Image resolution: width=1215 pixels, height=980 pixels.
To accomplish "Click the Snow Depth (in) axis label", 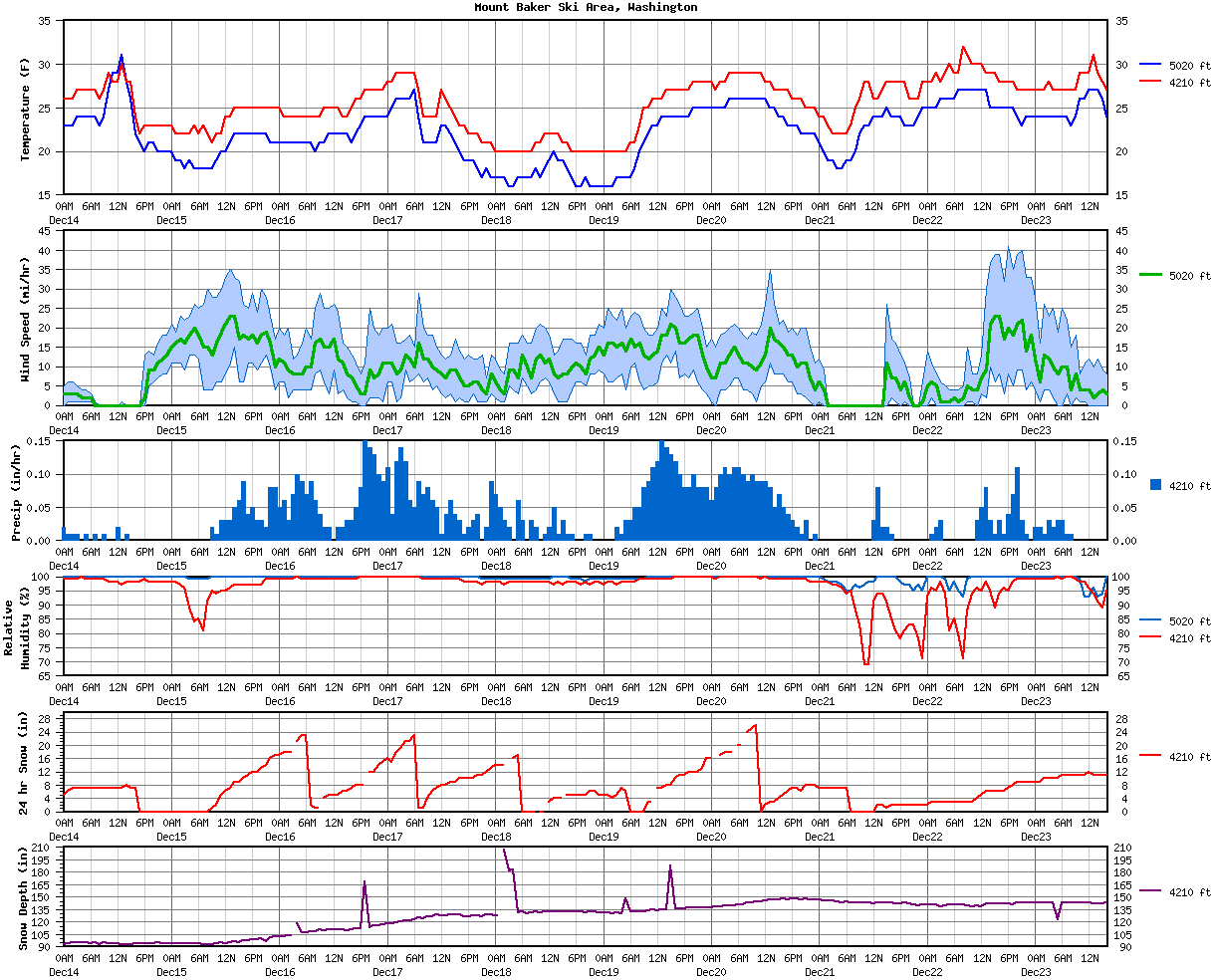I will click(26, 896).
